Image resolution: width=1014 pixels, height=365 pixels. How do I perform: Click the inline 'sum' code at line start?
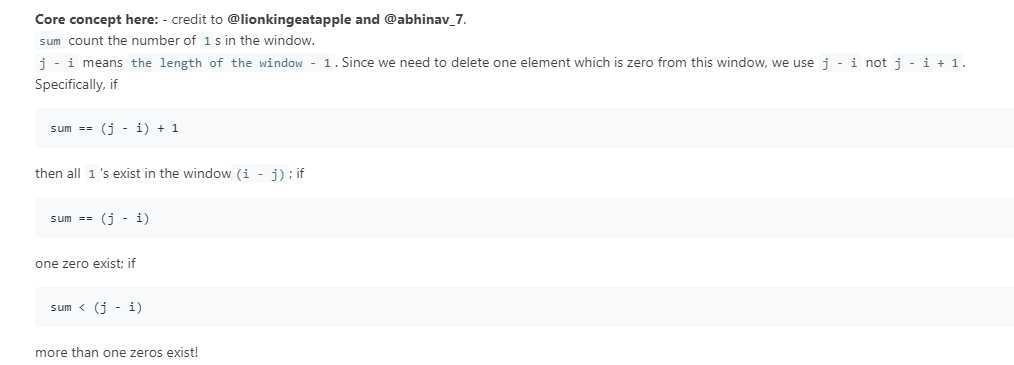(50, 41)
